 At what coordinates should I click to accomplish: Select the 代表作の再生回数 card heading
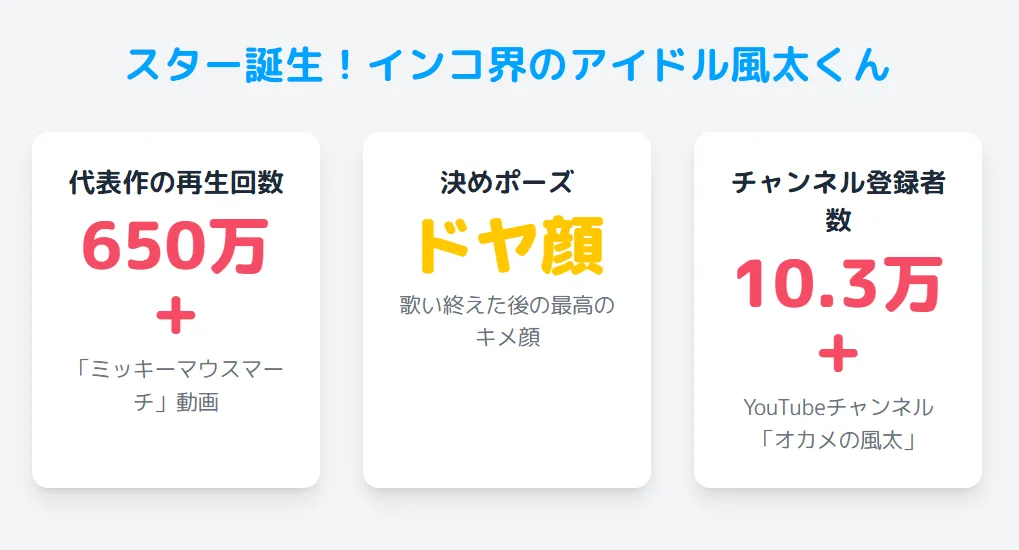click(176, 183)
